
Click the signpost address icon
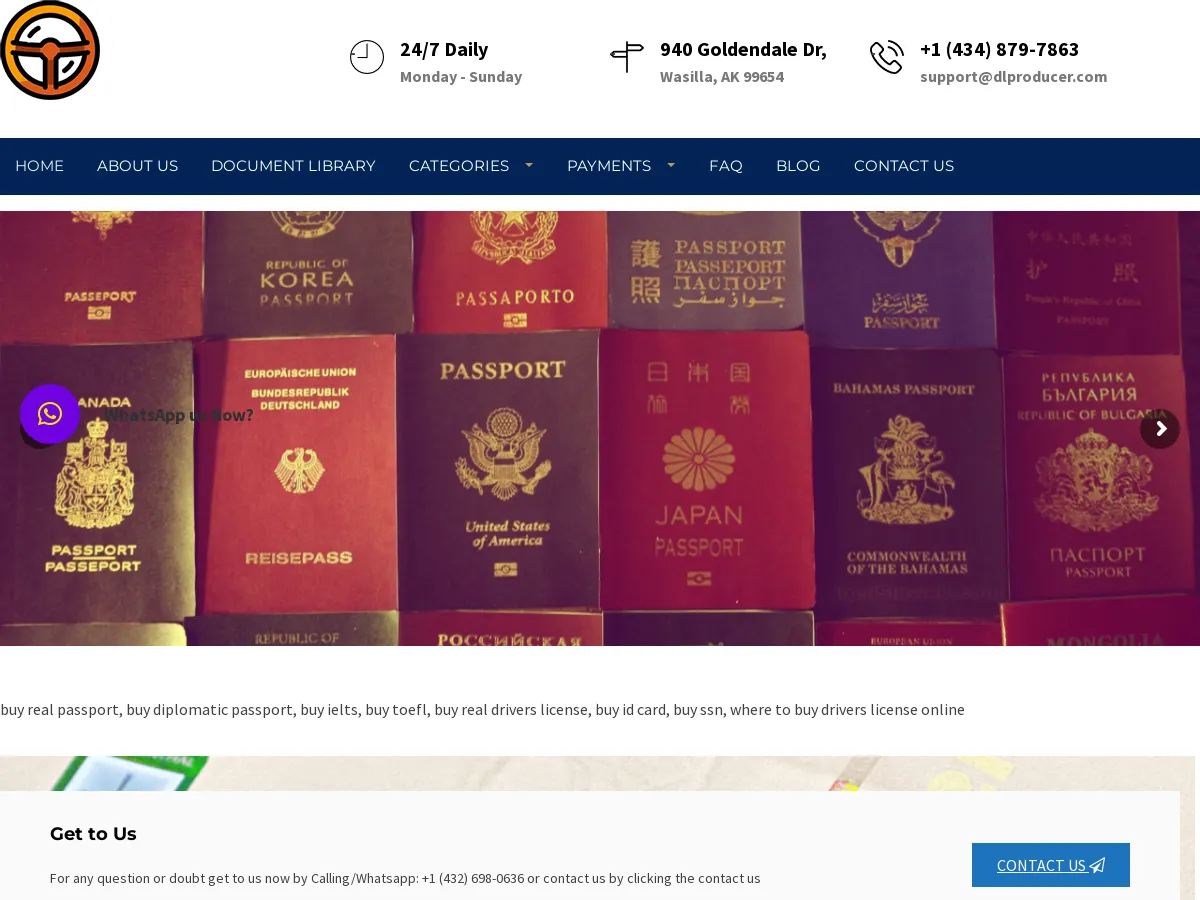point(627,57)
